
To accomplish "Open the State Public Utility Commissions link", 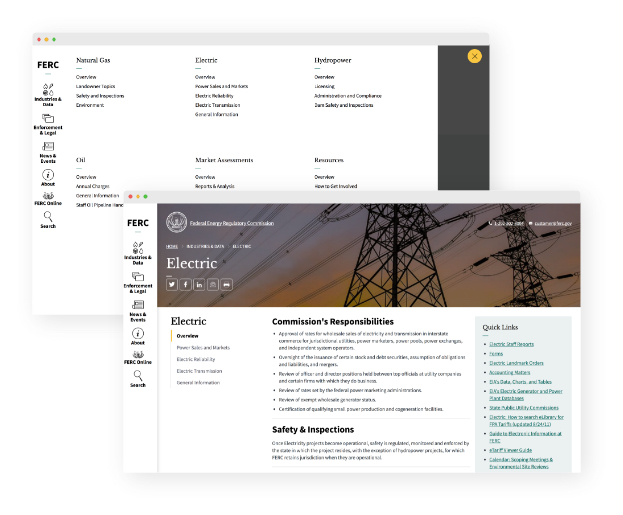I will (x=524, y=408).
